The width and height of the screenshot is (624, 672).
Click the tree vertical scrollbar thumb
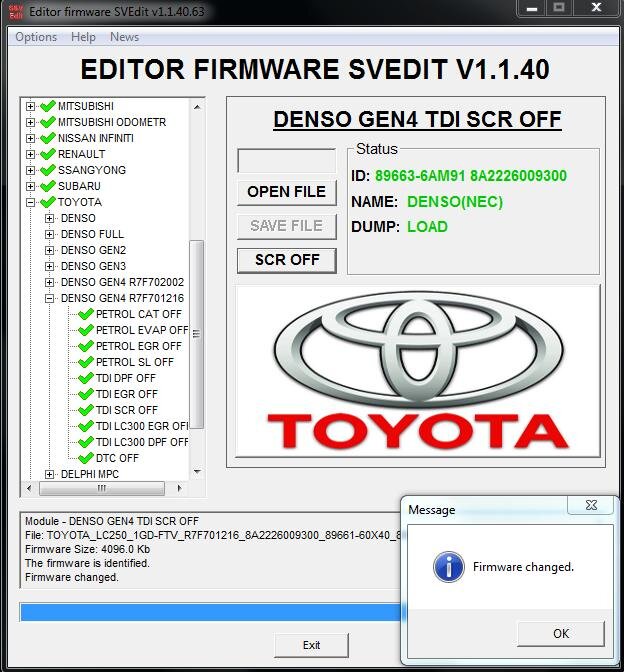point(196,334)
